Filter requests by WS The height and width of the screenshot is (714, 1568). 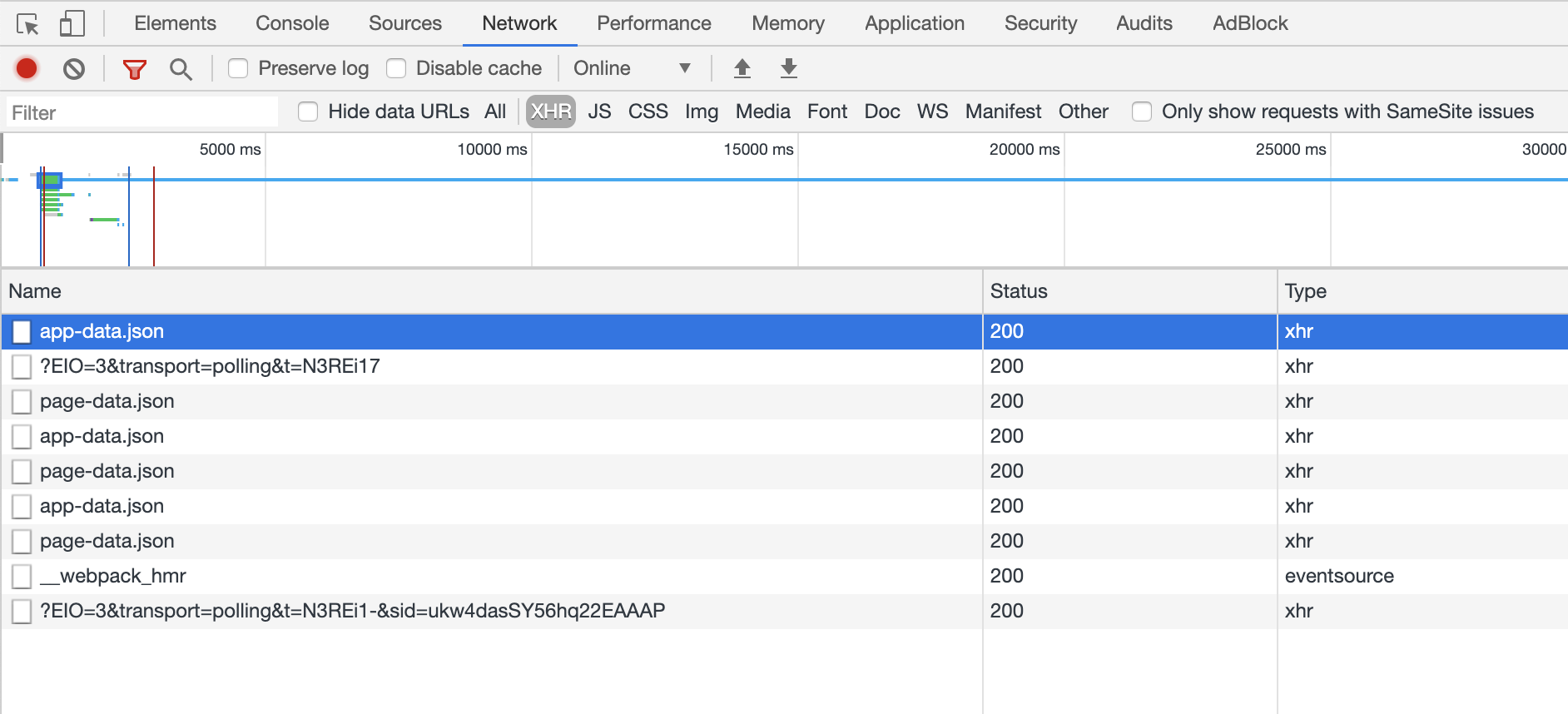(x=933, y=112)
